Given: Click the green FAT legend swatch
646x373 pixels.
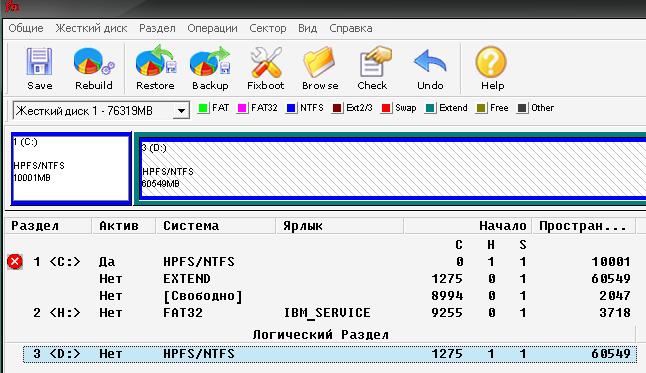Looking at the screenshot, I should pos(203,108).
